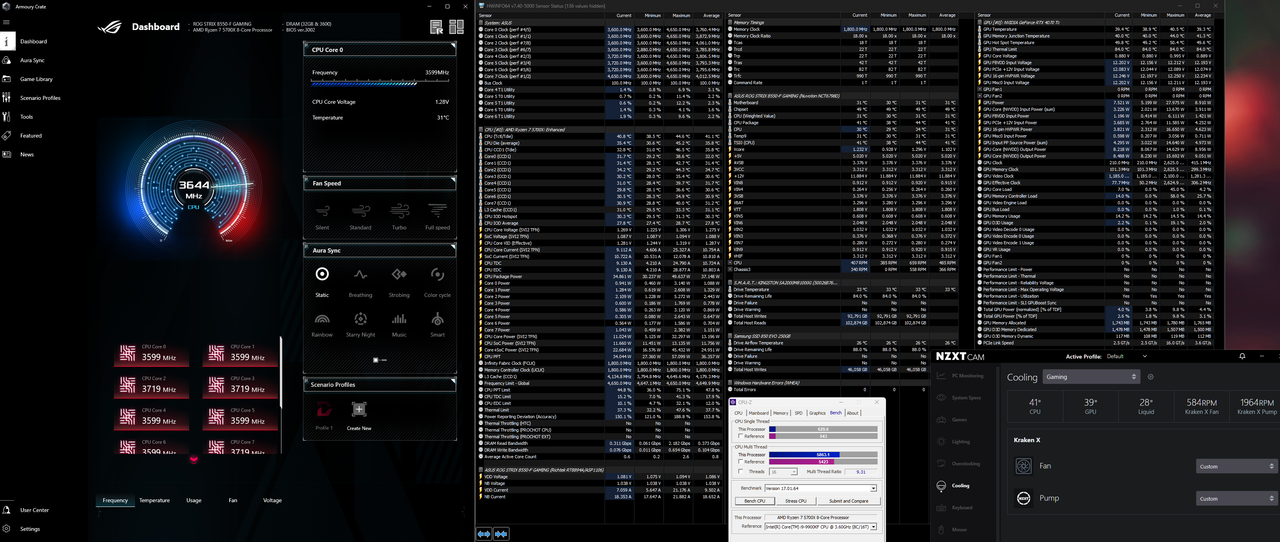Open Dashboard in Armoury Crate sidebar
This screenshot has width=1280, height=542.
click(x=33, y=41)
